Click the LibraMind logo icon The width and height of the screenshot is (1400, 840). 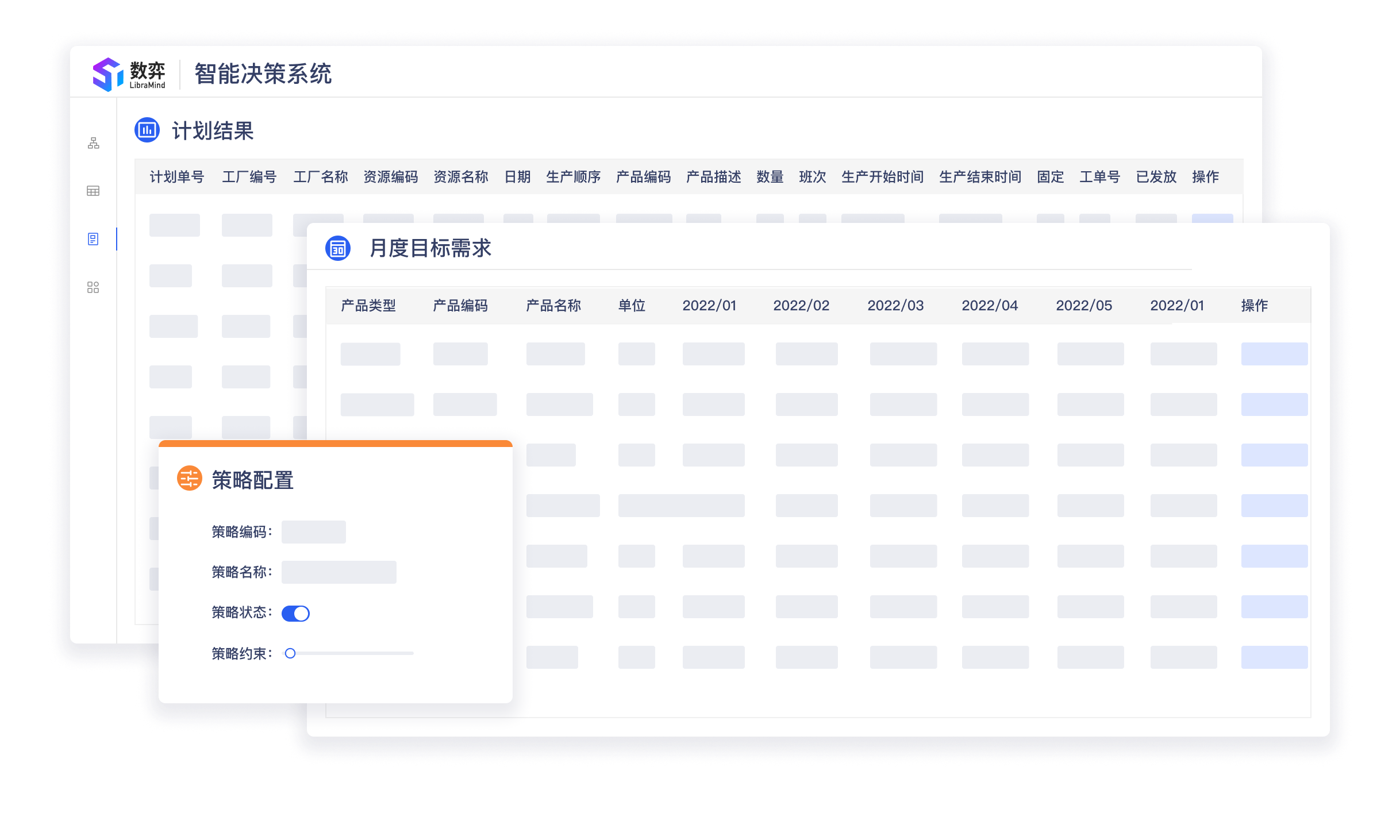(108, 74)
